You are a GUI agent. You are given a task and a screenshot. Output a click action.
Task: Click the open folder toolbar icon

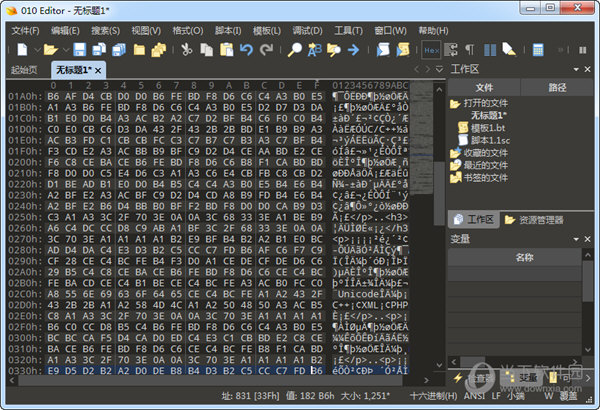pyautogui.click(x=51, y=50)
